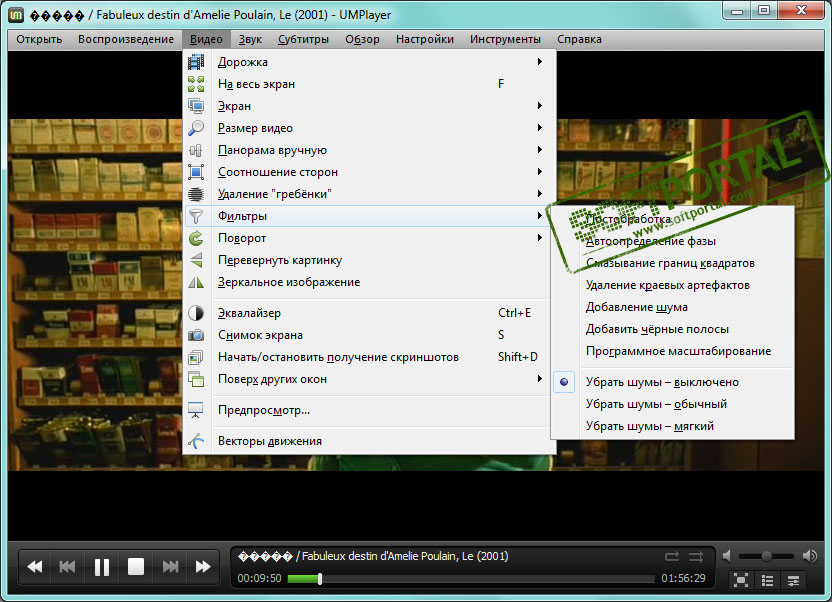Click the monitor icon beside Экран
Viewport: 832px width, 602px height.
[x=196, y=106]
